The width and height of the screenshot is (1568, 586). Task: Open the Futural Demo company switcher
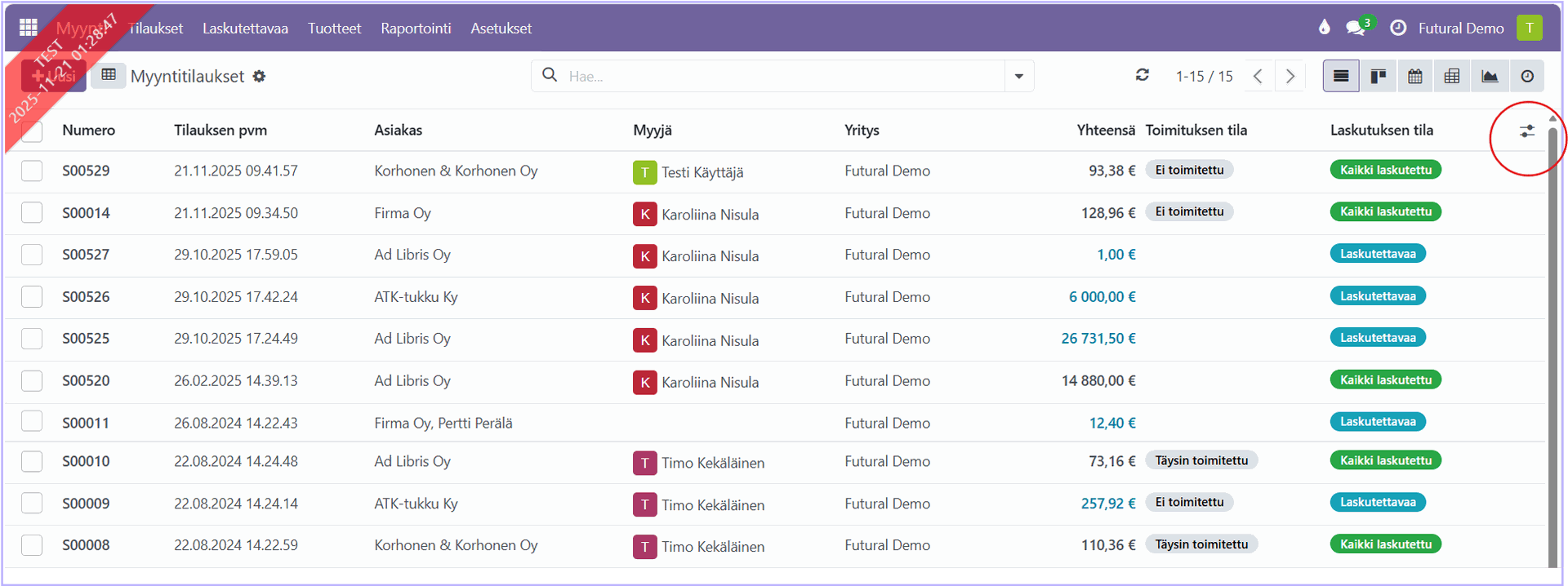(1460, 28)
